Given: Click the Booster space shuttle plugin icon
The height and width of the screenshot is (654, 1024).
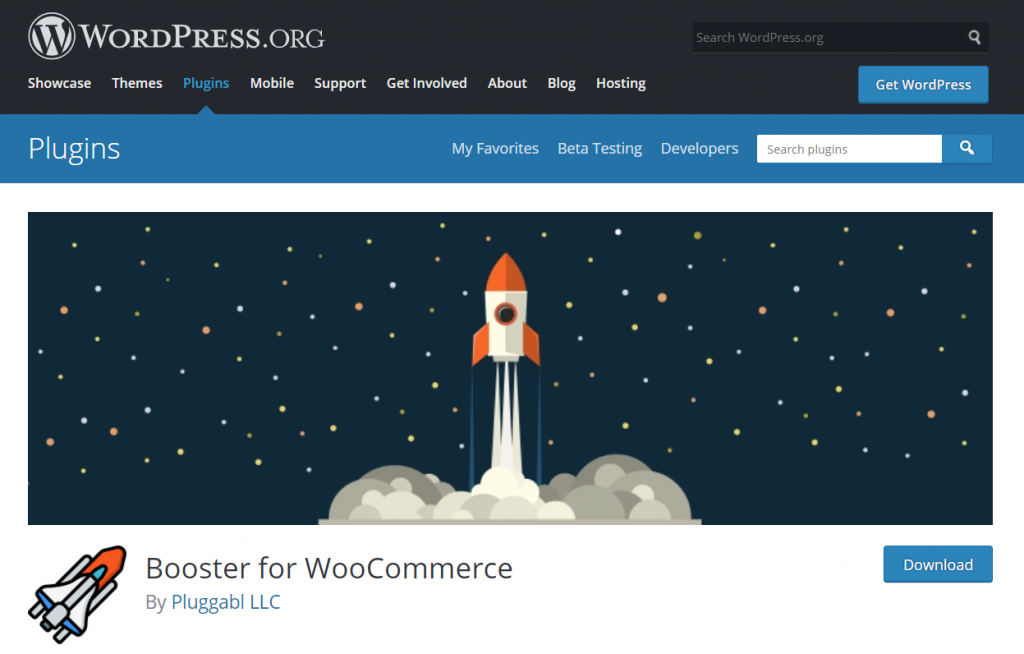Looking at the screenshot, I should tap(78, 595).
